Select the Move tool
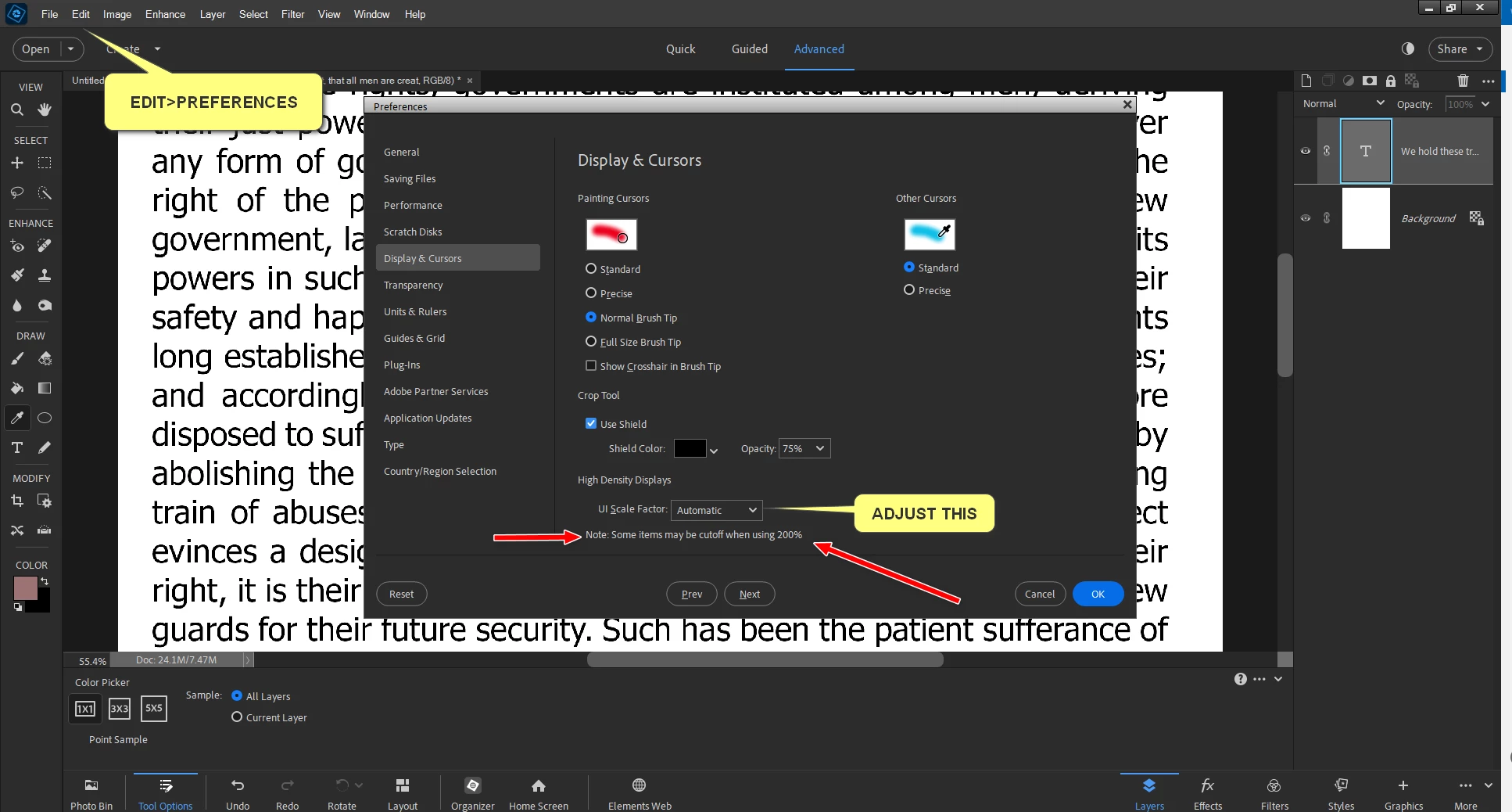The height and width of the screenshot is (812, 1512). coord(17,163)
